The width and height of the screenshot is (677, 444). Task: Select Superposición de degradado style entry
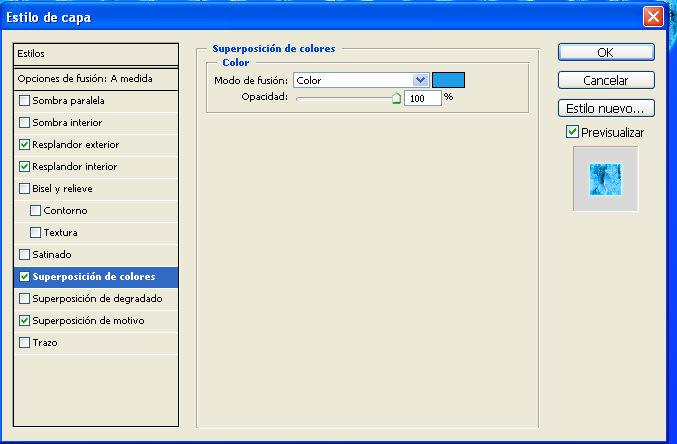point(97,299)
